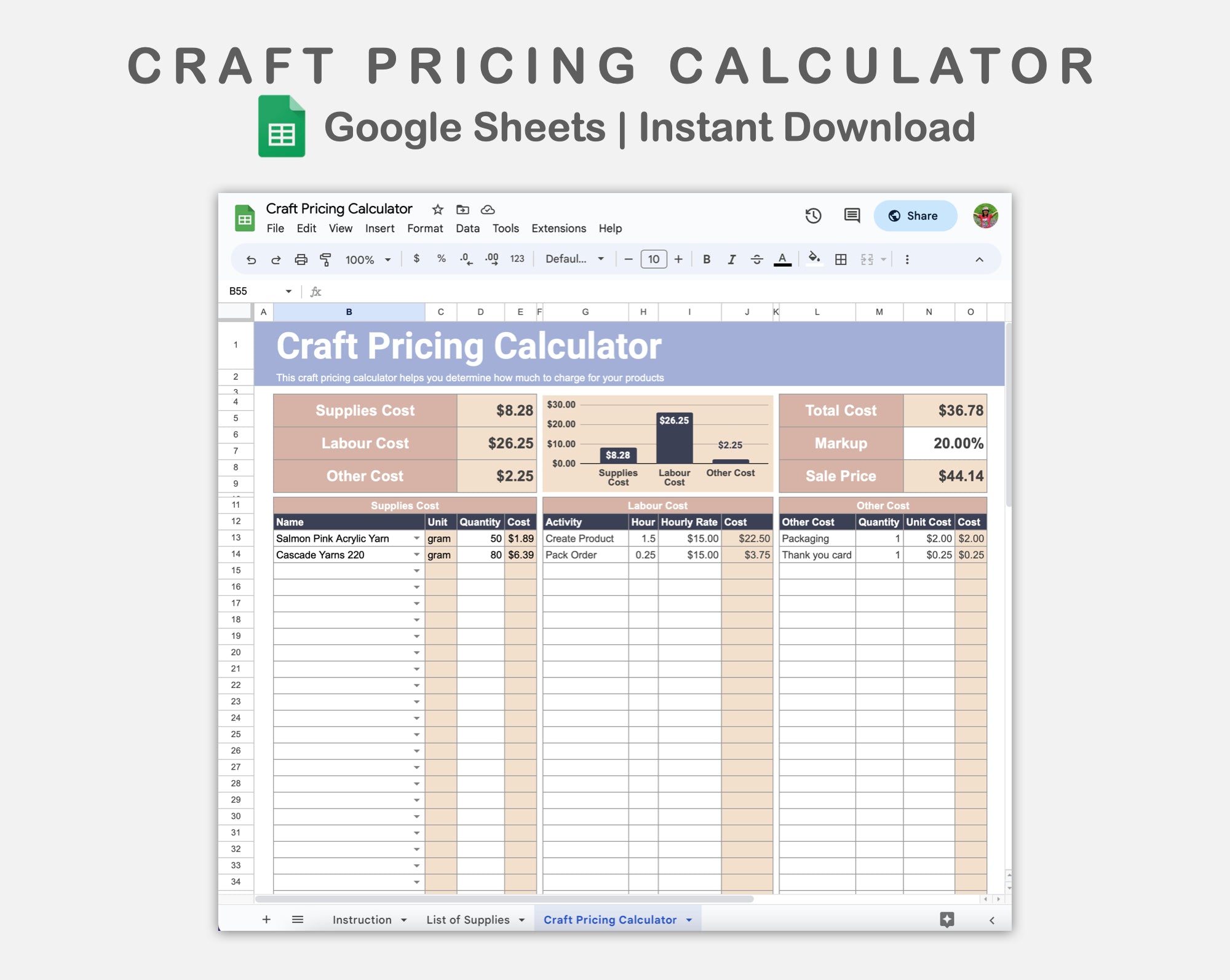Open the Salmon Pink Acrylic Yarn dropdown

click(417, 538)
